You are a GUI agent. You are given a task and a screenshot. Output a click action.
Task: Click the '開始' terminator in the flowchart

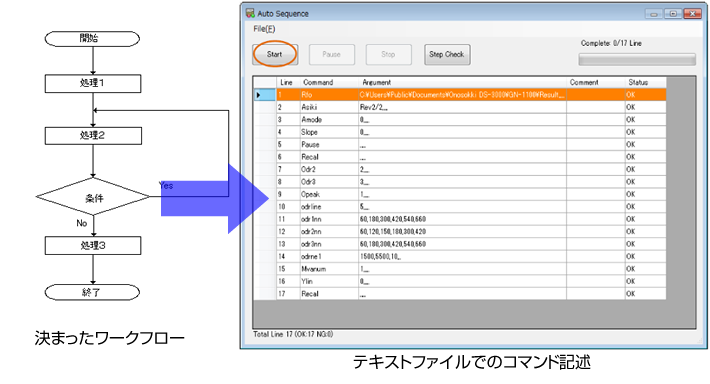pos(92,39)
